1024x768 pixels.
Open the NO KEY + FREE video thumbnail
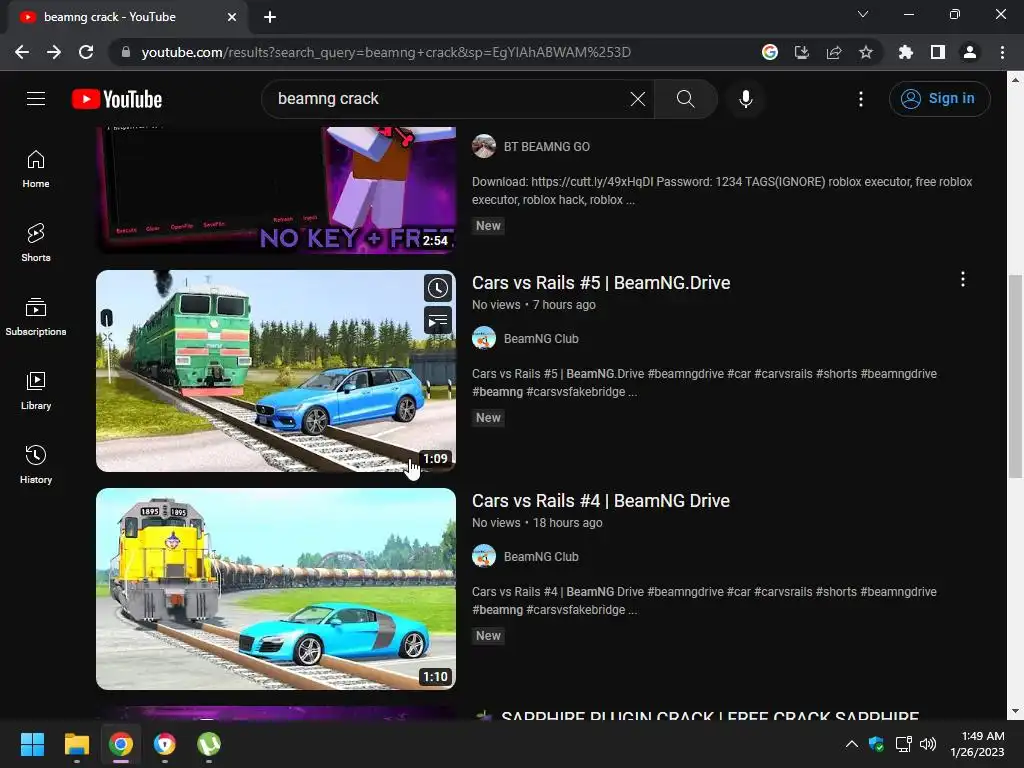point(276,189)
